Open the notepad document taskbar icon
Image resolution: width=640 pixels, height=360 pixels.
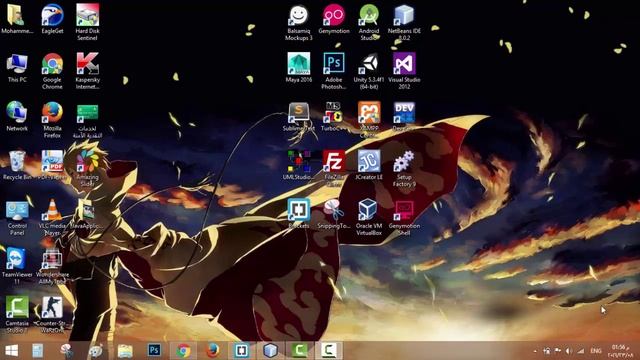38,351
